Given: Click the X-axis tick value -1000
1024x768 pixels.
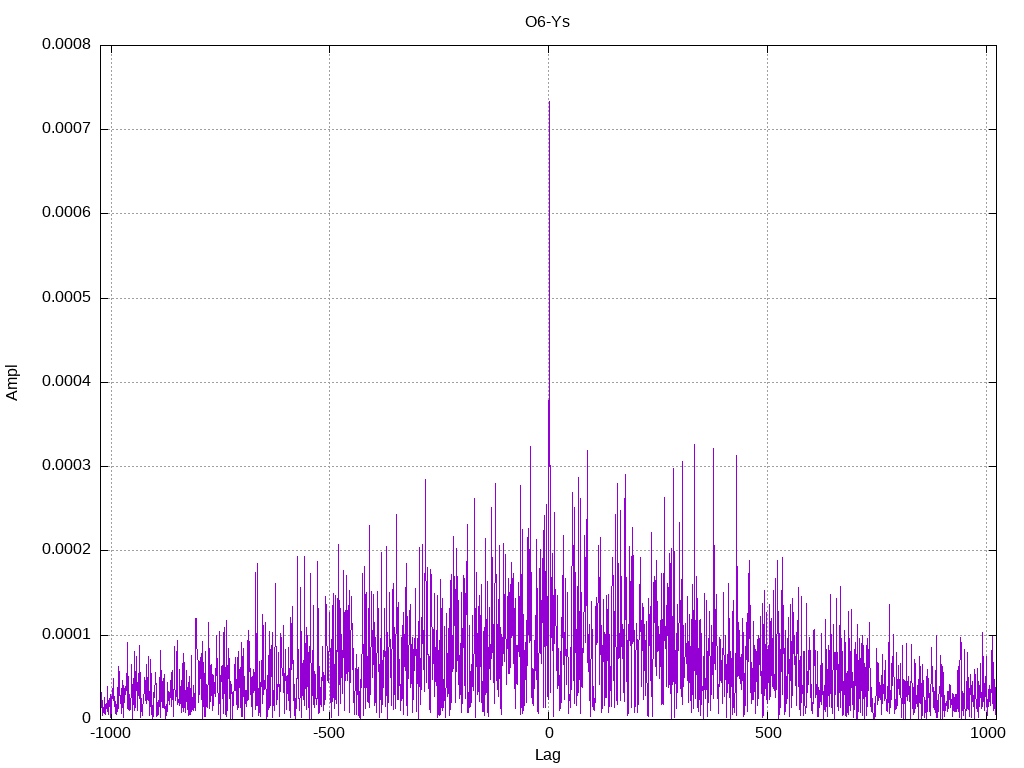Looking at the screenshot, I should 110,733.
